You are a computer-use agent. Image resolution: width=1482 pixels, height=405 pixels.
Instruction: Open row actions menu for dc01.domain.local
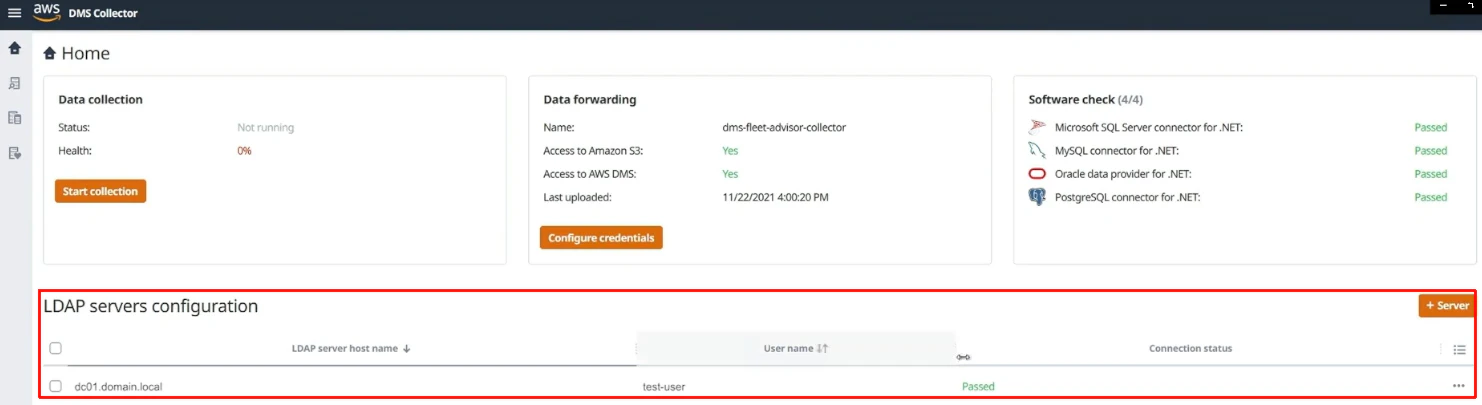(x=1459, y=386)
